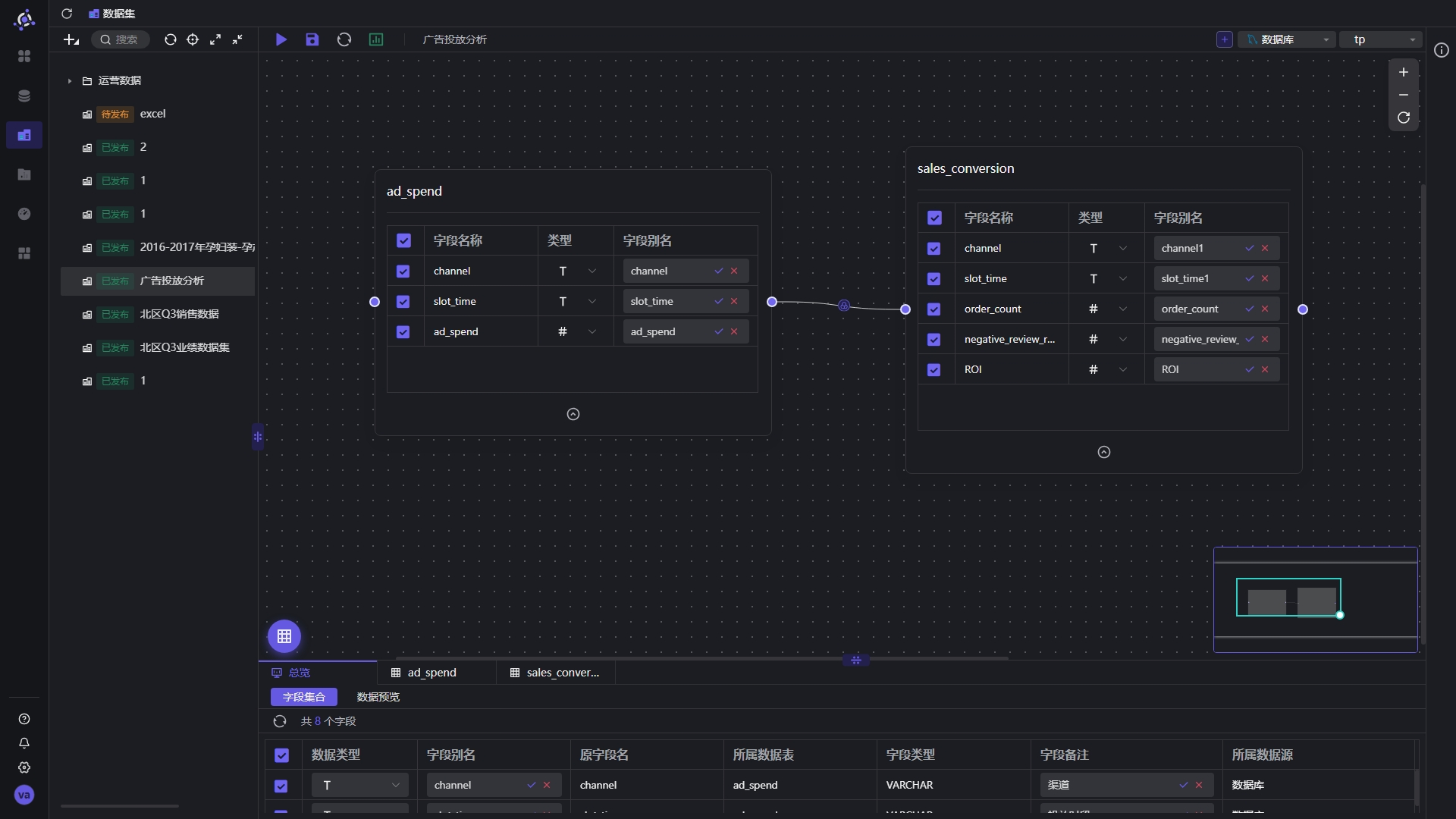This screenshot has height=819, width=1456.
Task: Expand all tree nodes with outward arrows
Action: [215, 39]
